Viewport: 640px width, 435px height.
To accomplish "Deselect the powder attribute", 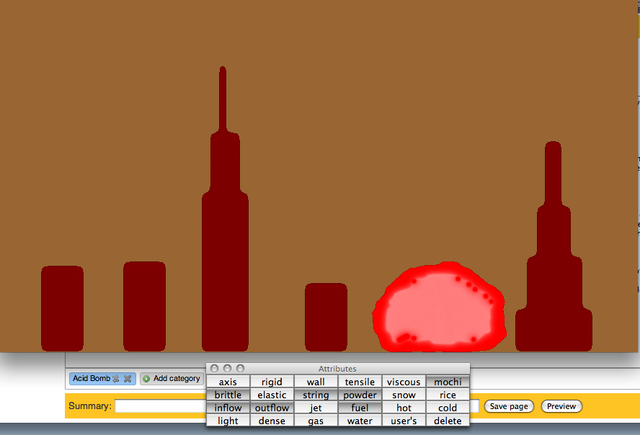I will click(360, 395).
